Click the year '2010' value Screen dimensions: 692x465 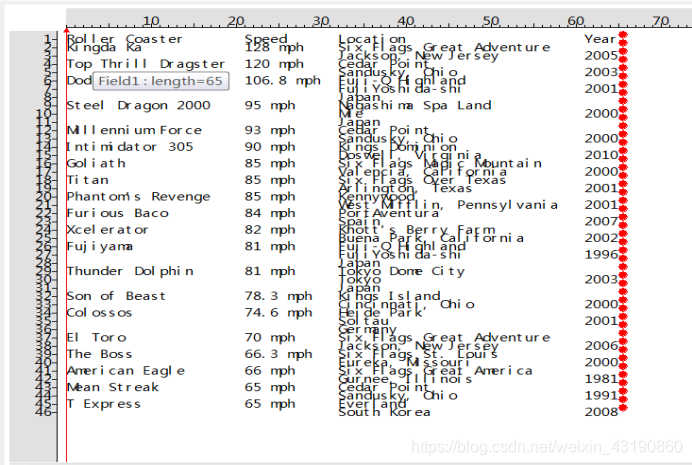[x=601, y=155]
